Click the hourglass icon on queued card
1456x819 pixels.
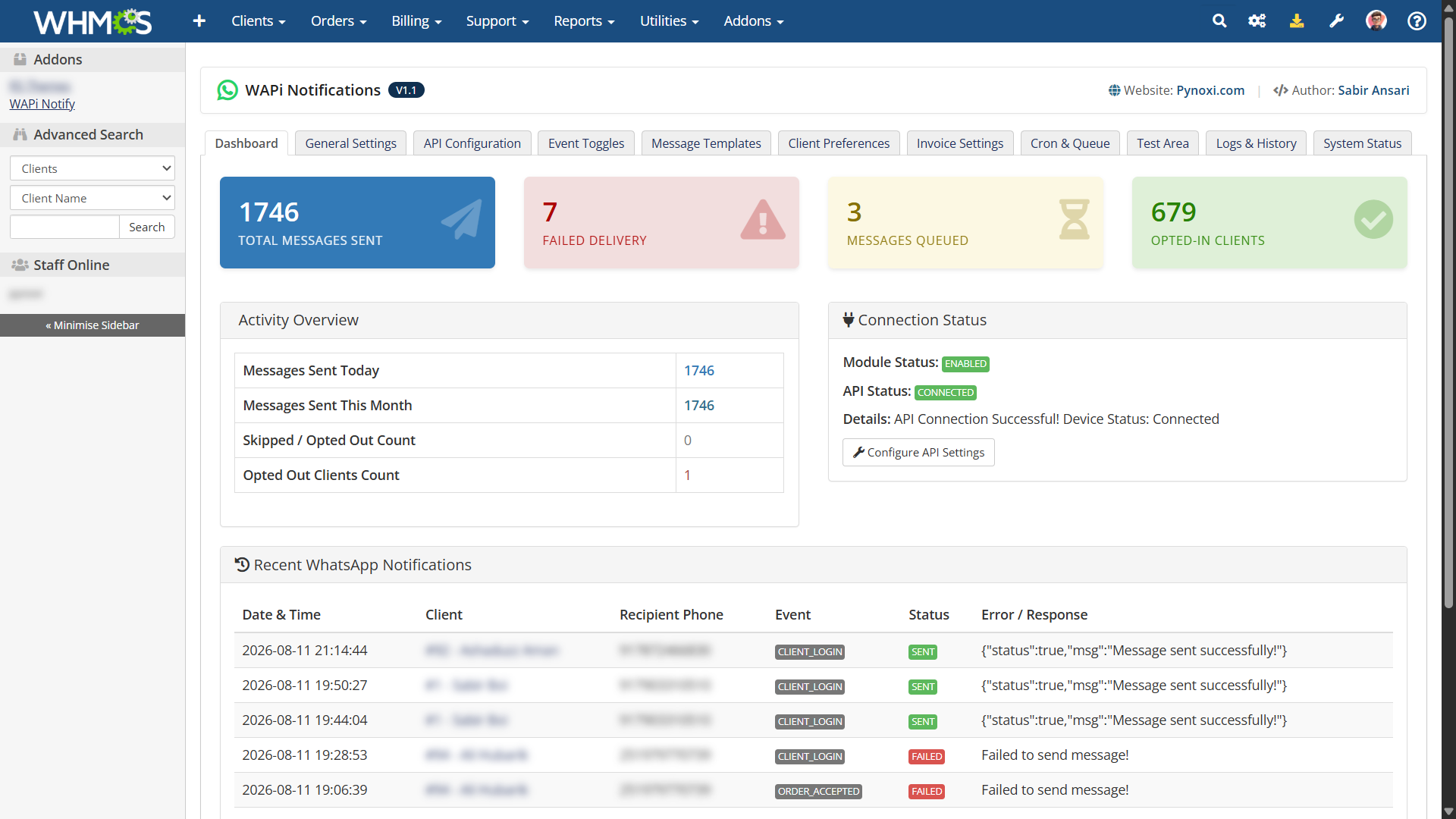point(1074,219)
